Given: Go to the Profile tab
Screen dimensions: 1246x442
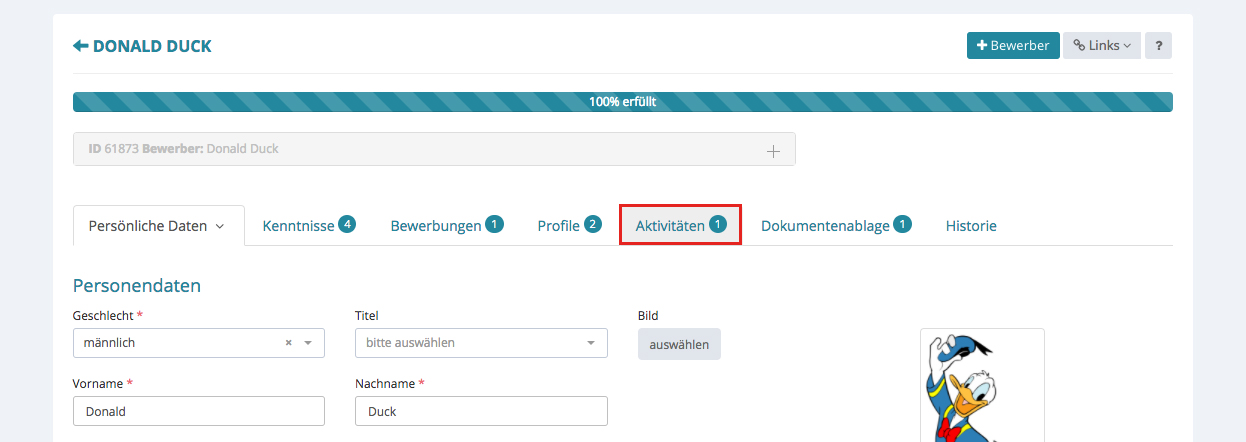Looking at the screenshot, I should pyautogui.click(x=568, y=226).
